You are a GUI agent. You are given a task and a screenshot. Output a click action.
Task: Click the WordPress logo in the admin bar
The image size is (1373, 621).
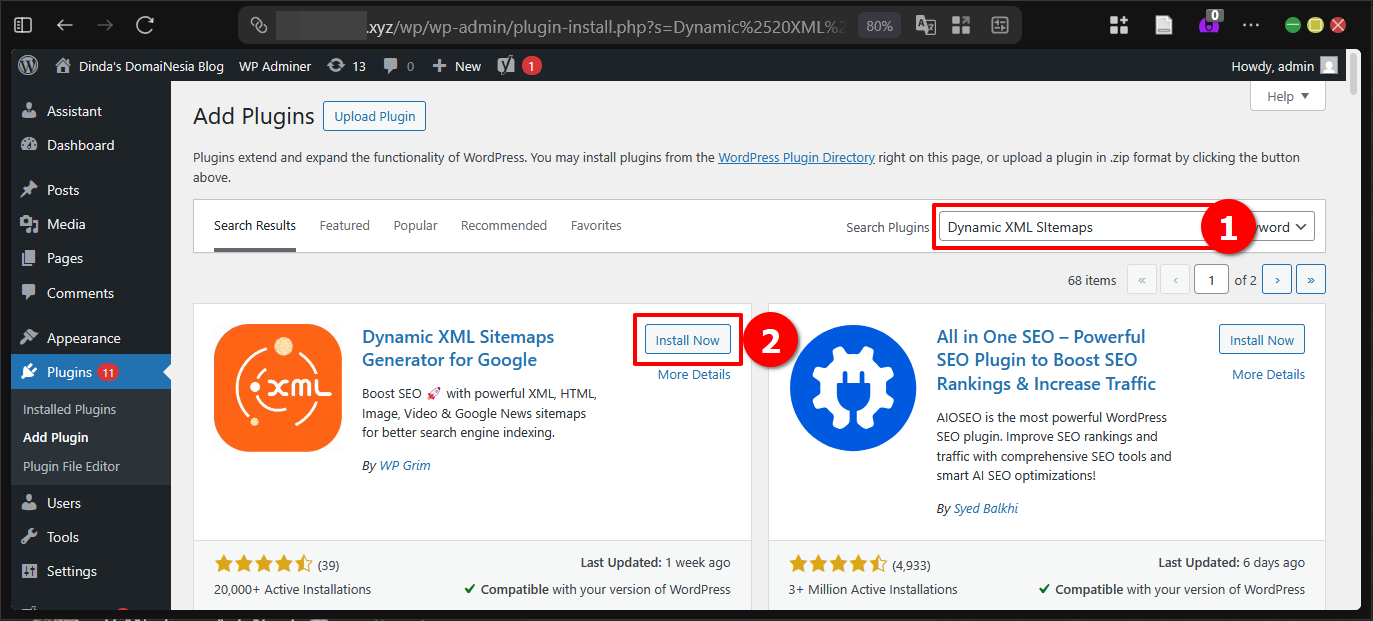point(27,65)
